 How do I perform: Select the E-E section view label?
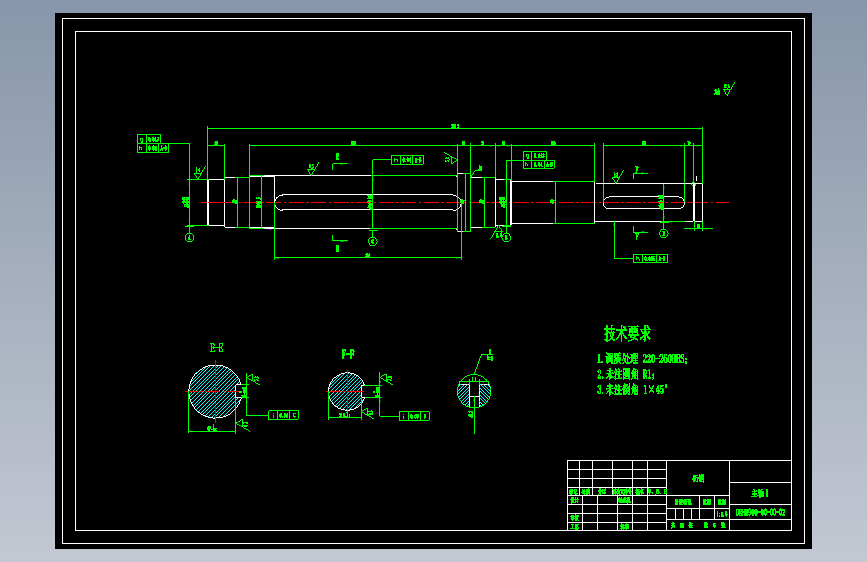216,348
